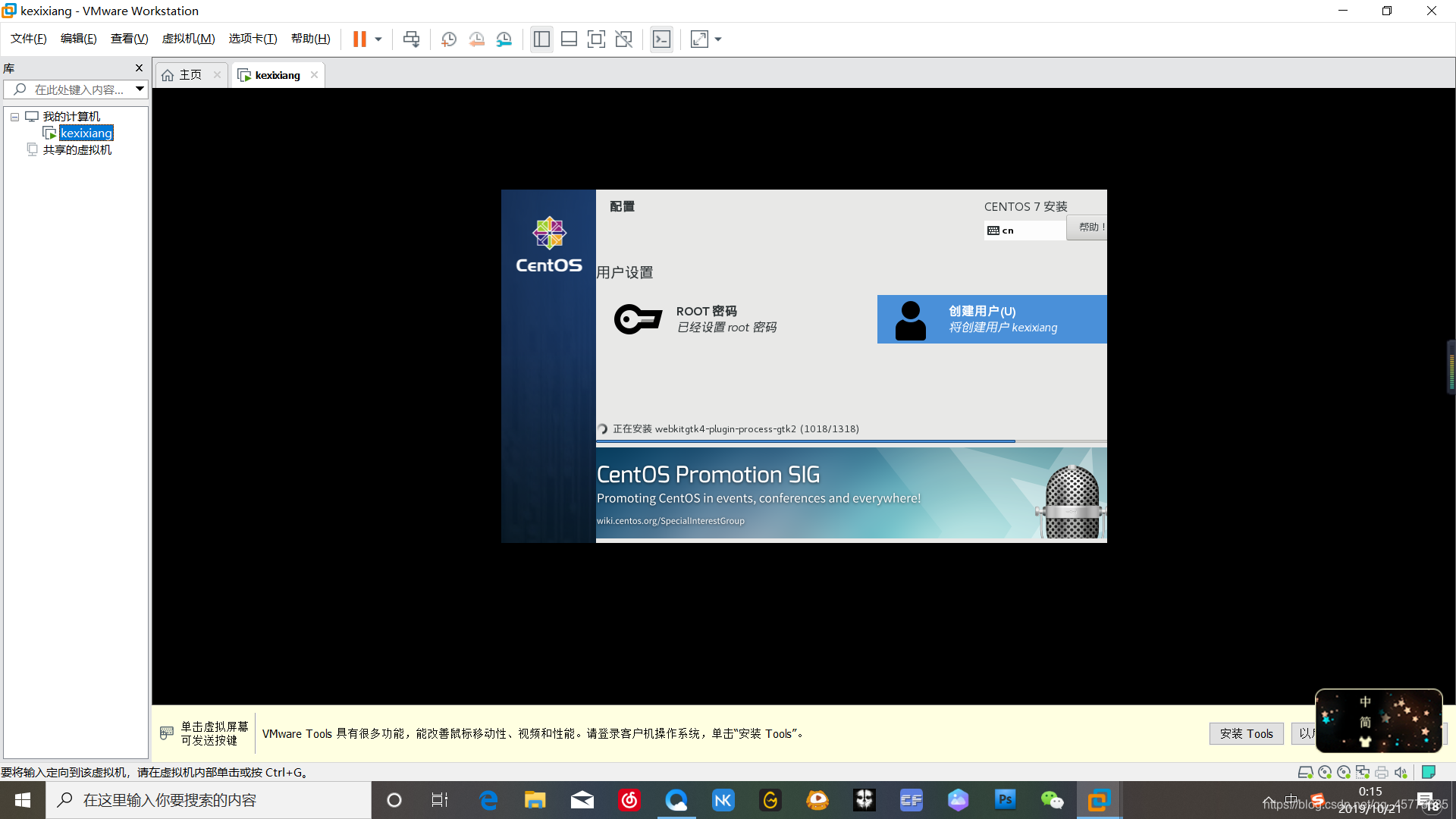Expand the stretch display options arrow
This screenshot has height=819, width=1456.
(718, 39)
